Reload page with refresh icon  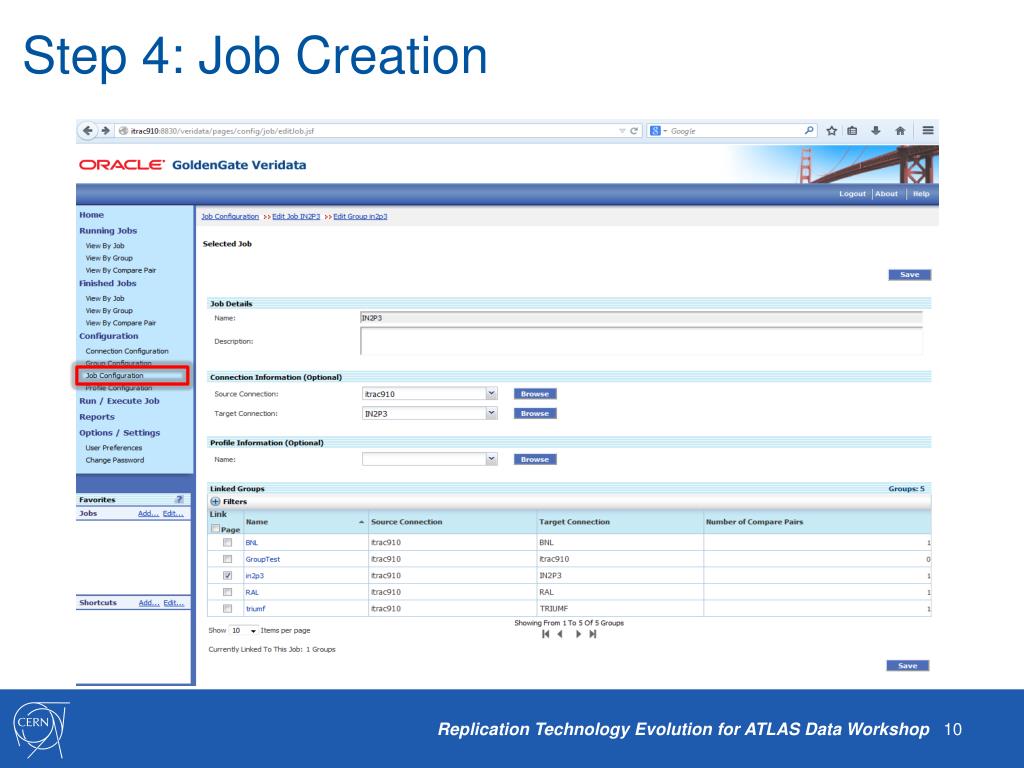pyautogui.click(x=633, y=131)
